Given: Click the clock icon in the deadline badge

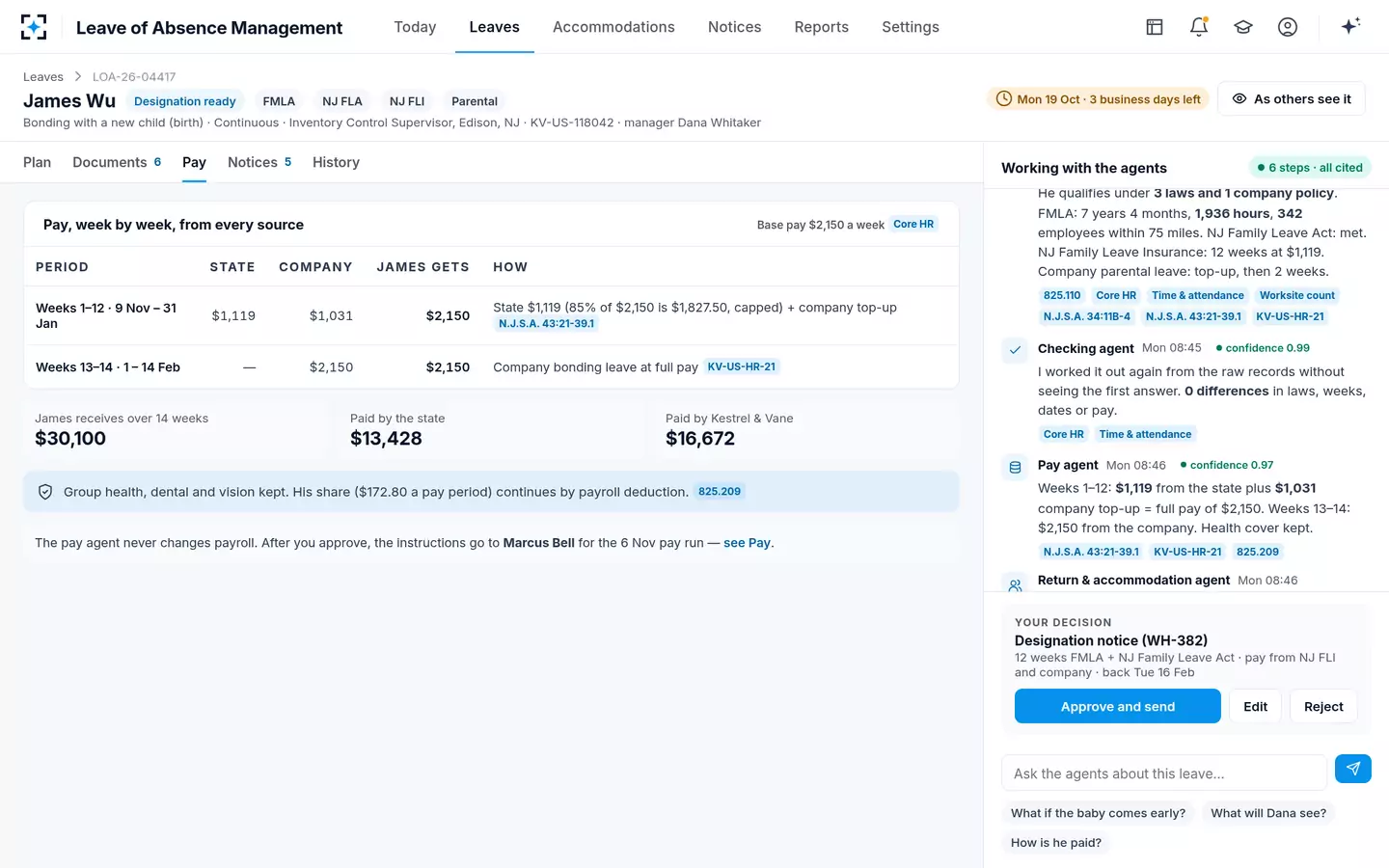Looking at the screenshot, I should point(1004,99).
